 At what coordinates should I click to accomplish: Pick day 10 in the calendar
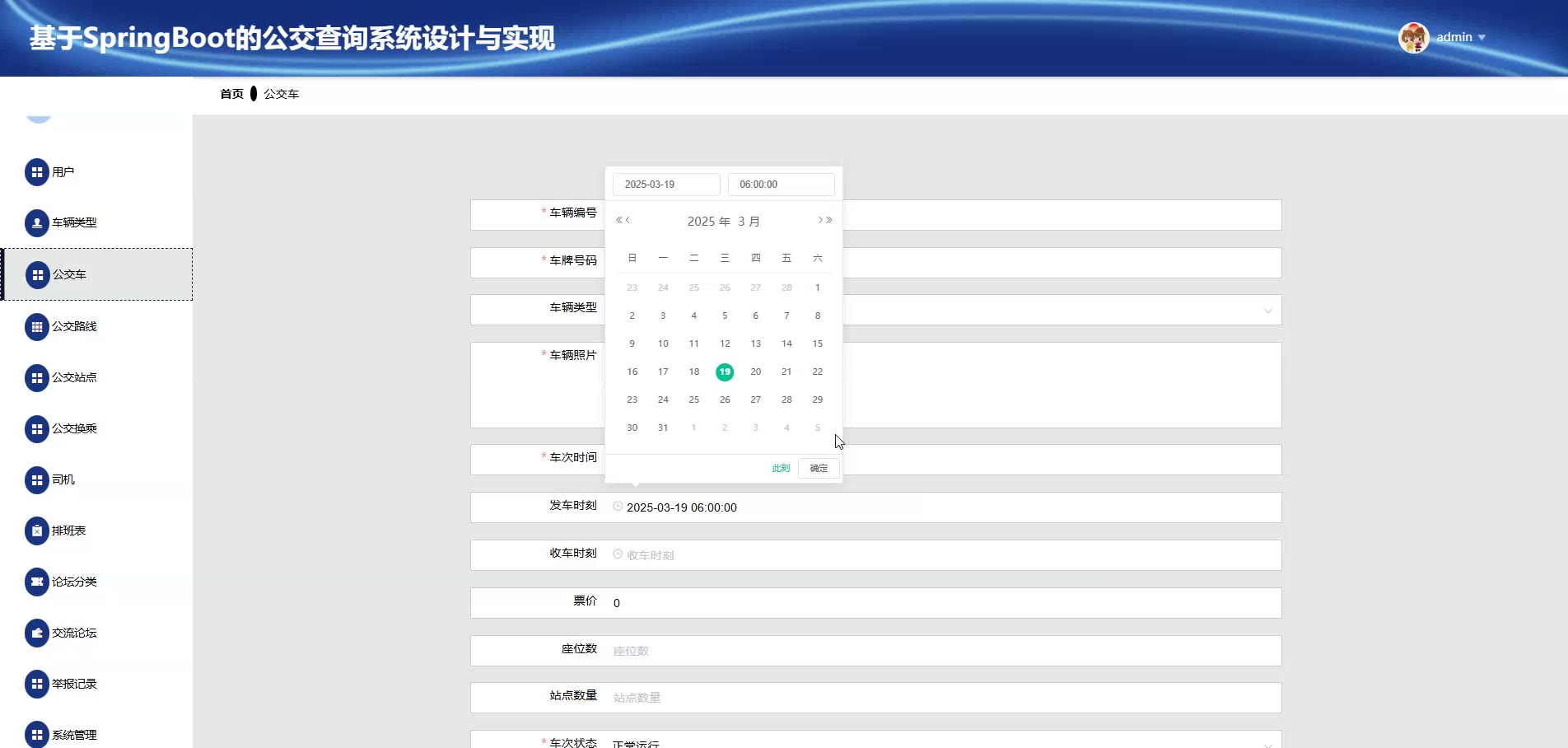(x=663, y=344)
